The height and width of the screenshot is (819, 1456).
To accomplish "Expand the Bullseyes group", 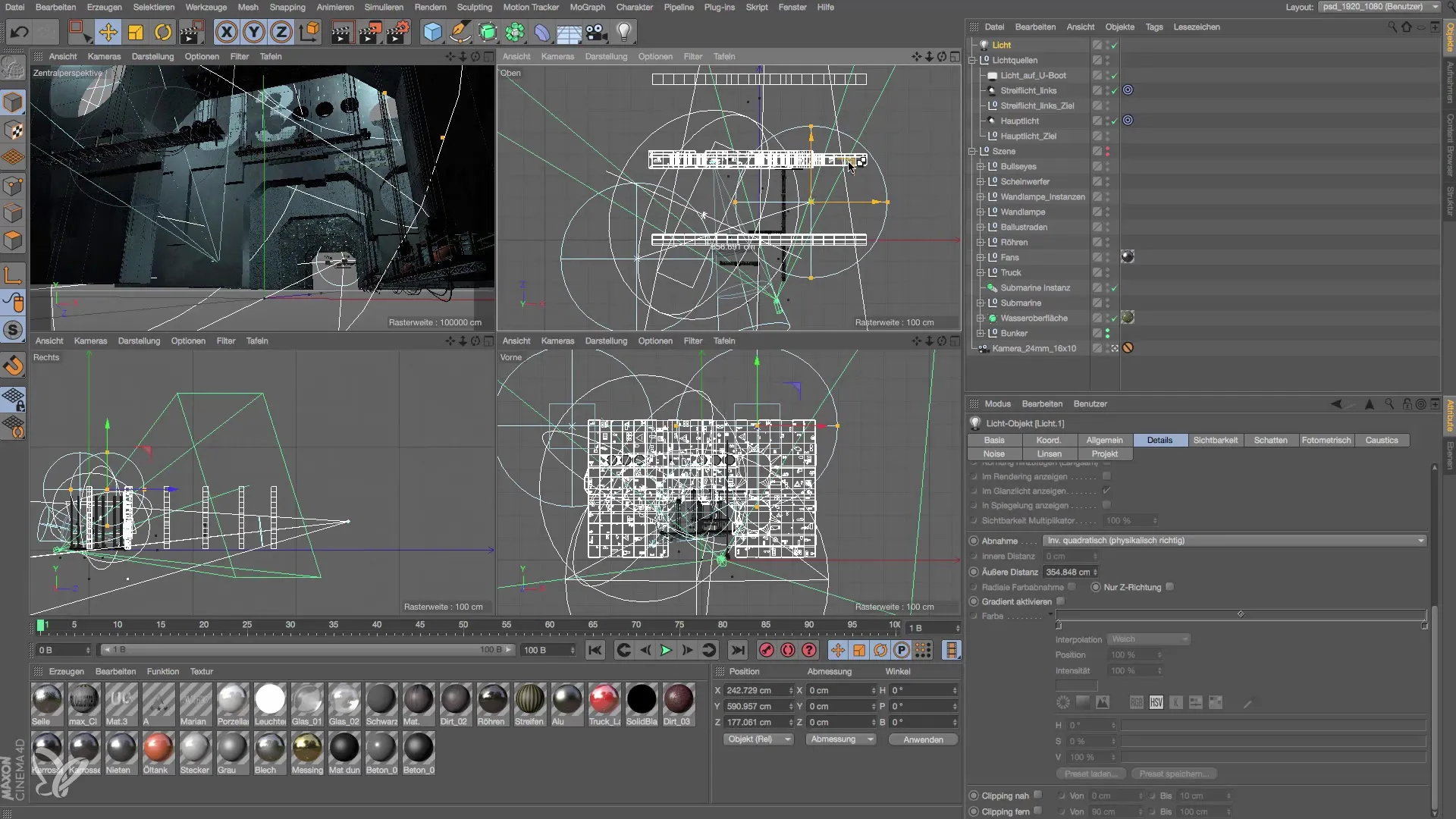I will (x=981, y=166).
